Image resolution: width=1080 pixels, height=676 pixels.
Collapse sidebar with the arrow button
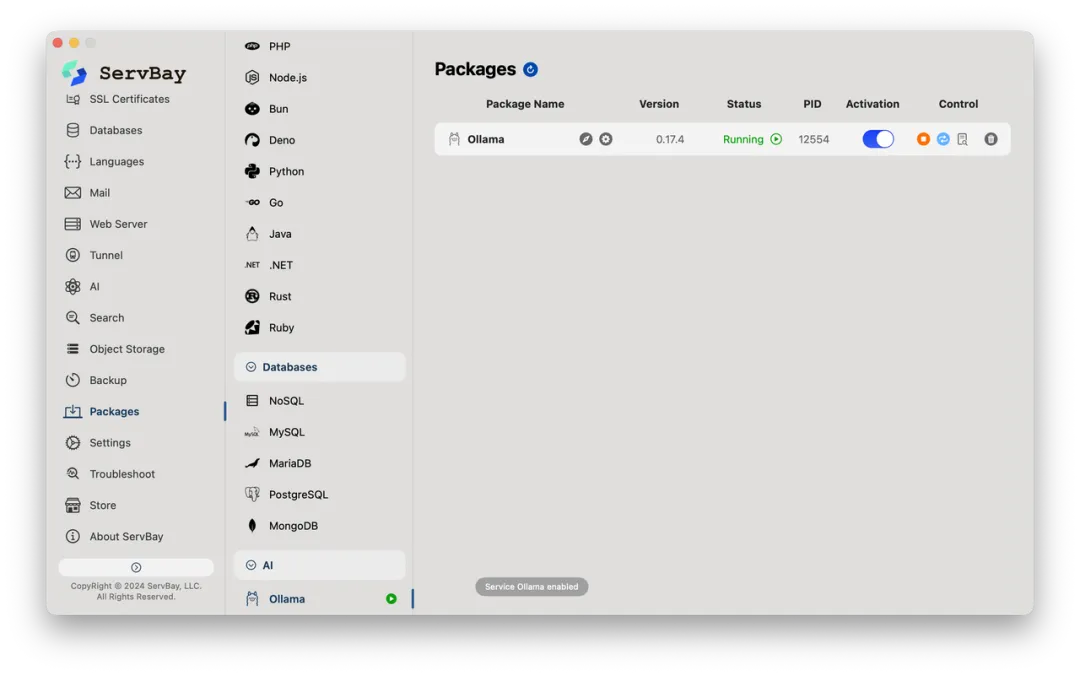click(x=136, y=567)
